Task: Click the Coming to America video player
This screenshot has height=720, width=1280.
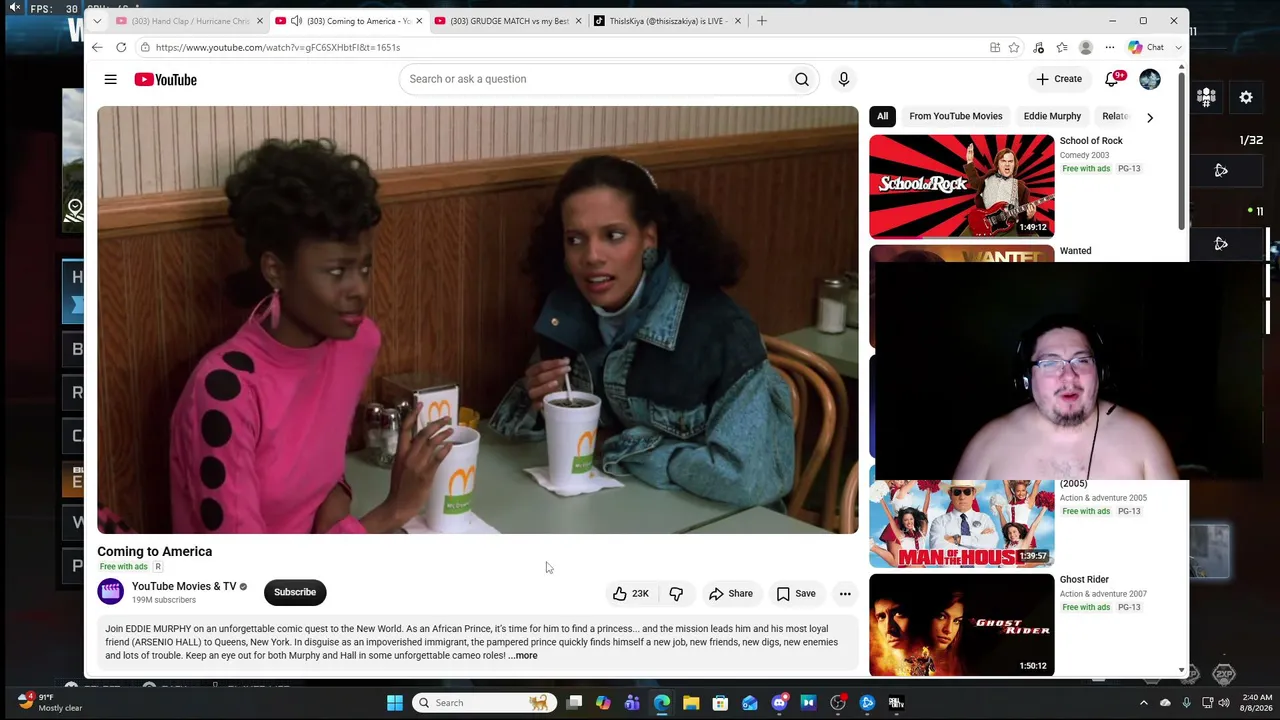Action: pyautogui.click(x=478, y=320)
